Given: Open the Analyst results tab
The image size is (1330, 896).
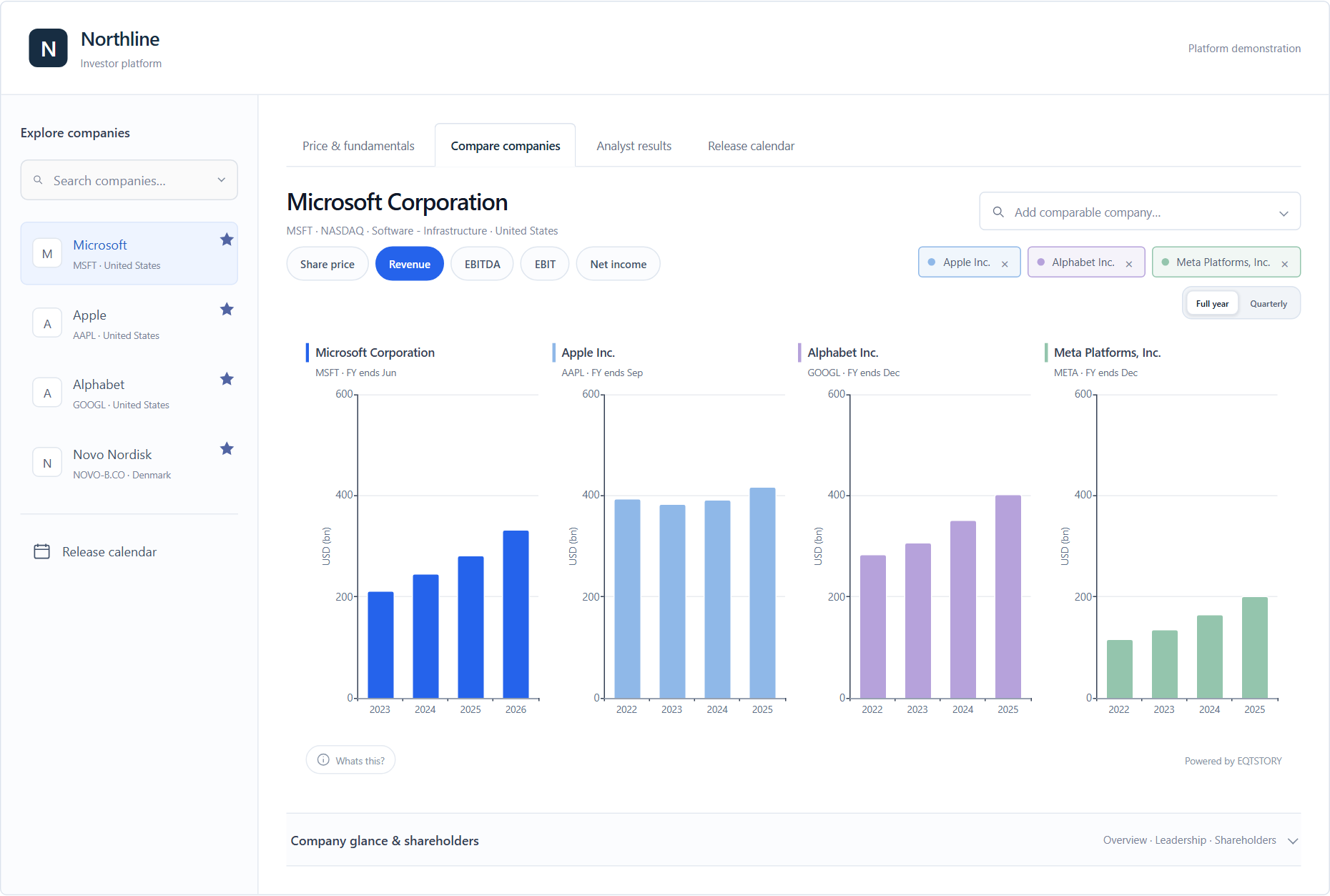Looking at the screenshot, I should 634,146.
